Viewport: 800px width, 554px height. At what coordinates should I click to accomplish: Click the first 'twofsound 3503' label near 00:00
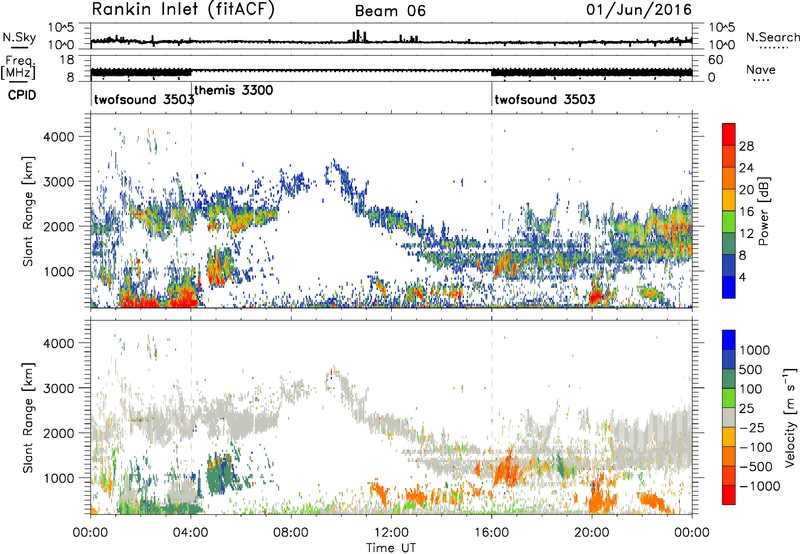(144, 99)
